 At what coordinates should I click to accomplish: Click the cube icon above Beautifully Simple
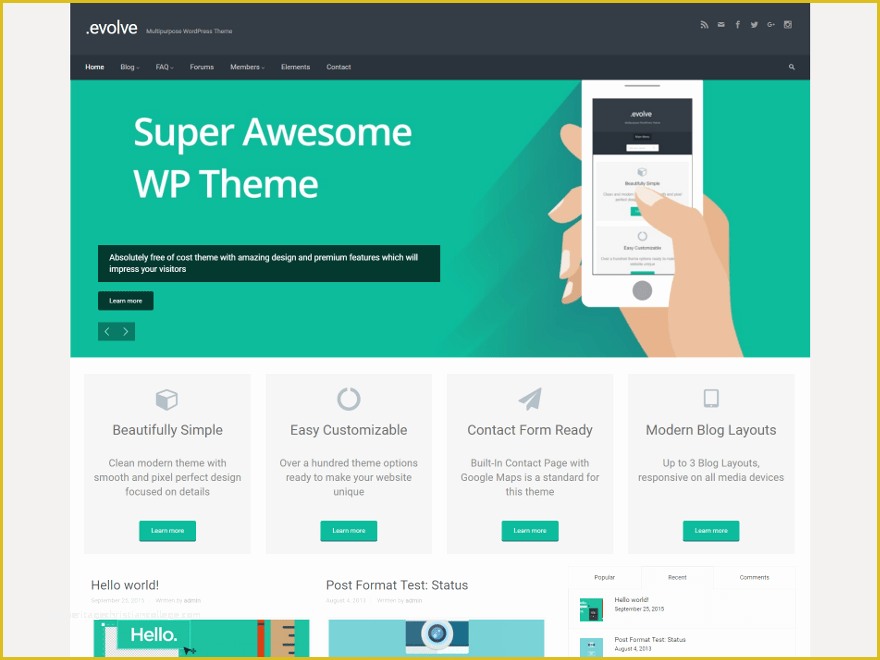(167, 400)
